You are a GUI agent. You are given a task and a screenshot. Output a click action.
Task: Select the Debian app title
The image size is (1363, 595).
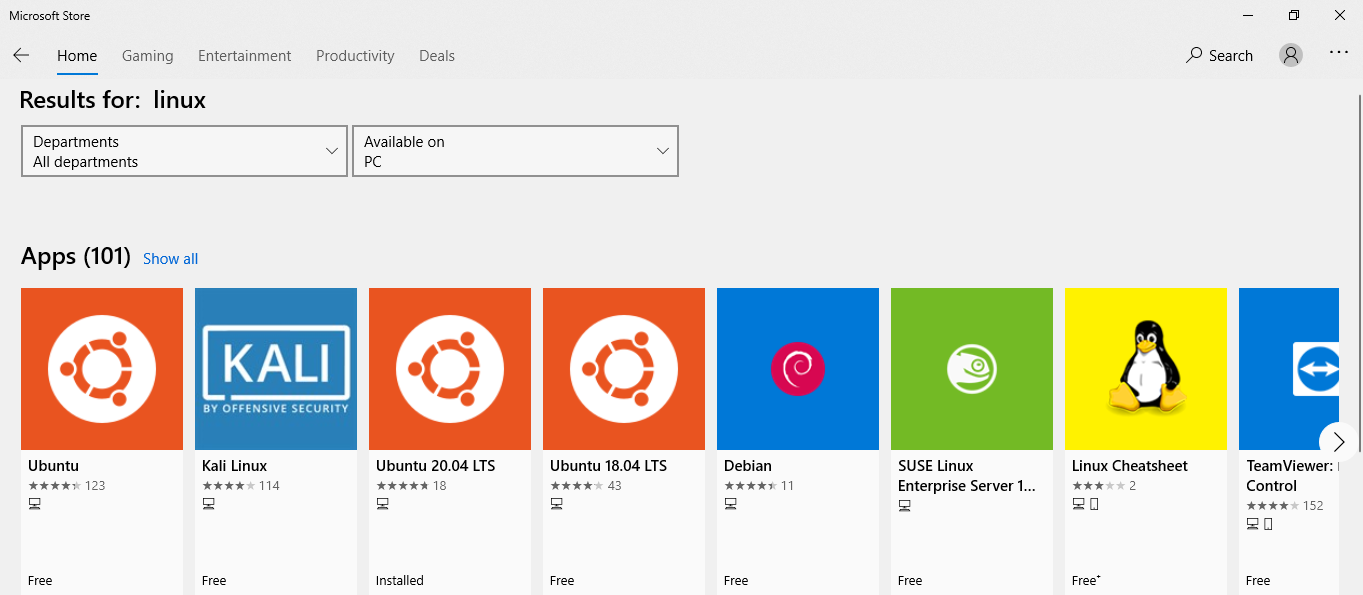coord(748,466)
